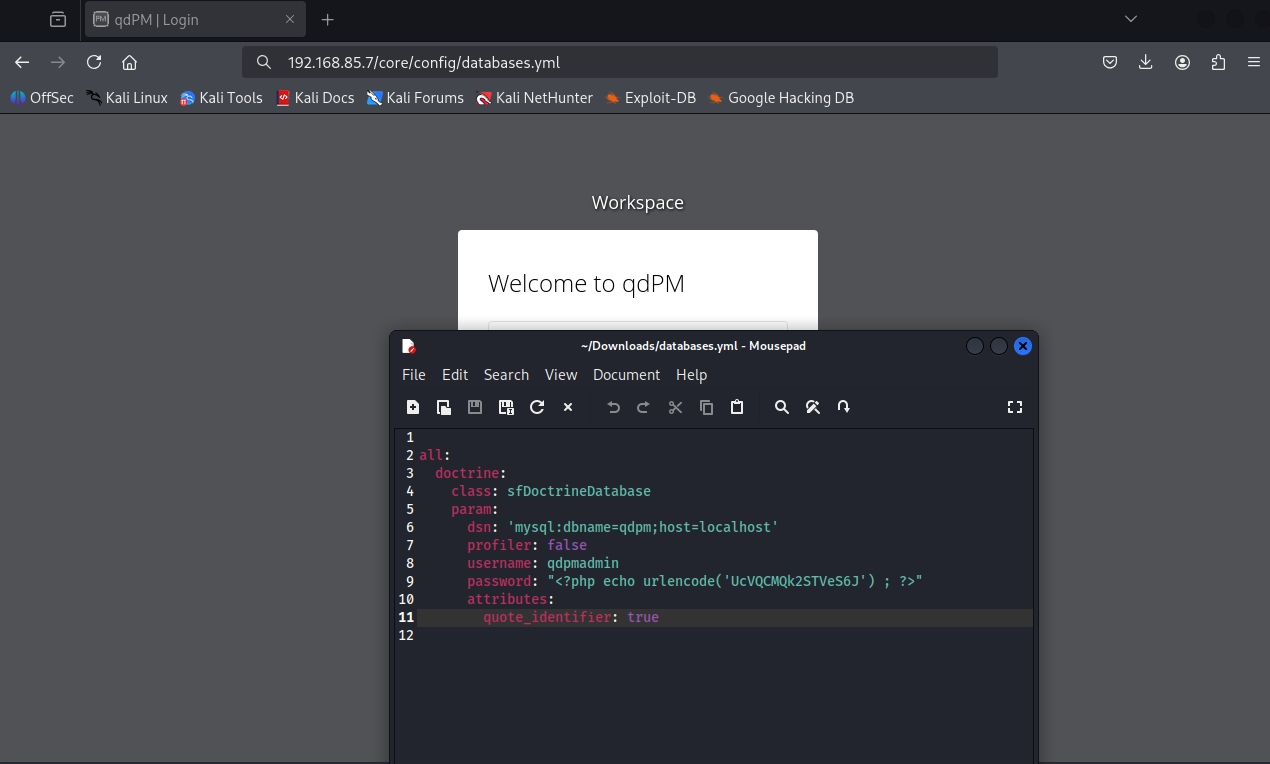Viewport: 1270px width, 764px height.
Task: Toggle fullscreen mode in Mousepad toolbar
Action: [1015, 407]
